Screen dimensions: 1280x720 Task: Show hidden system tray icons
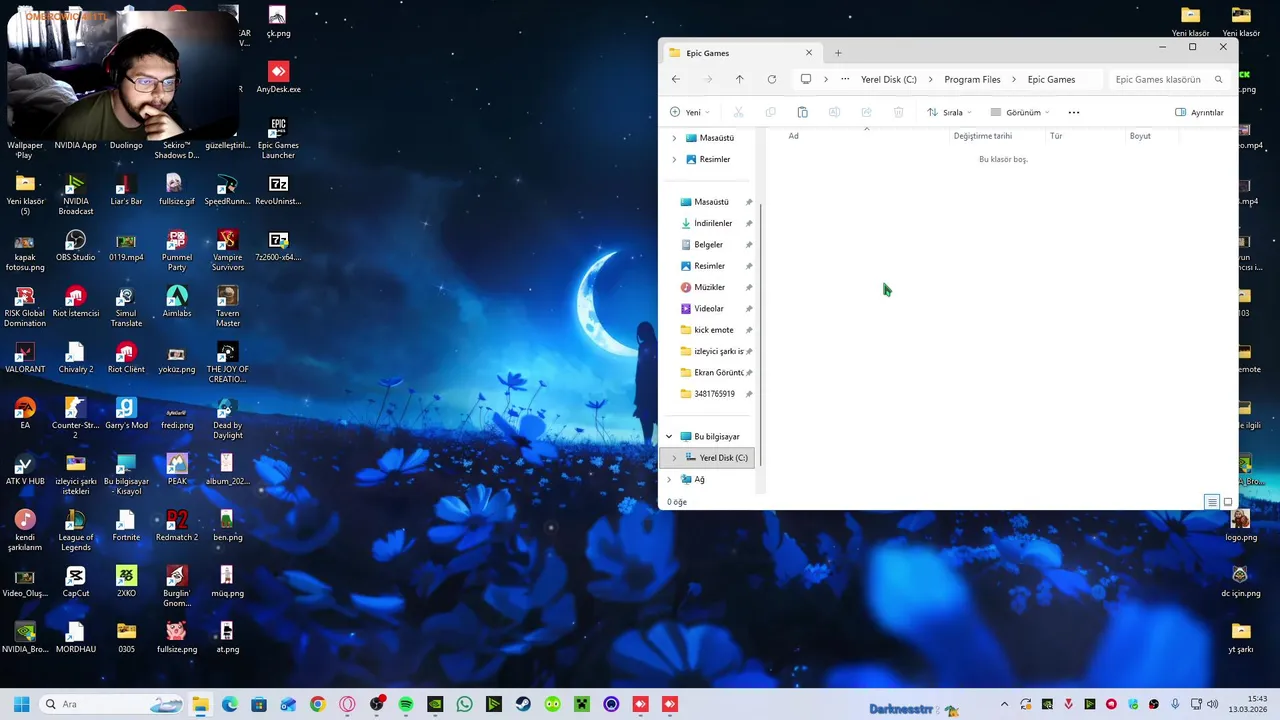(x=1004, y=704)
